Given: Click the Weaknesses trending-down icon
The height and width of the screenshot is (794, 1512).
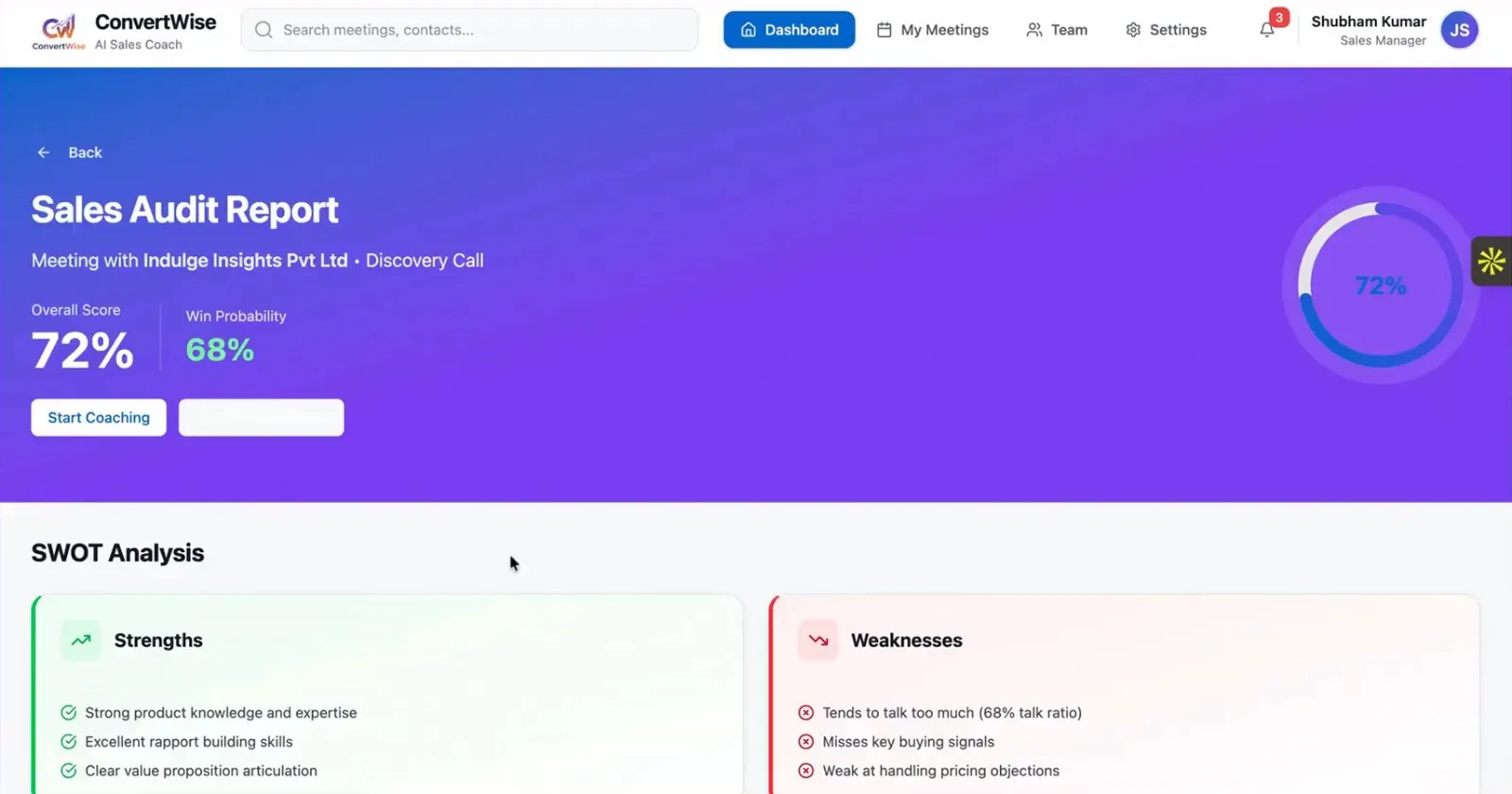Looking at the screenshot, I should coord(817,640).
